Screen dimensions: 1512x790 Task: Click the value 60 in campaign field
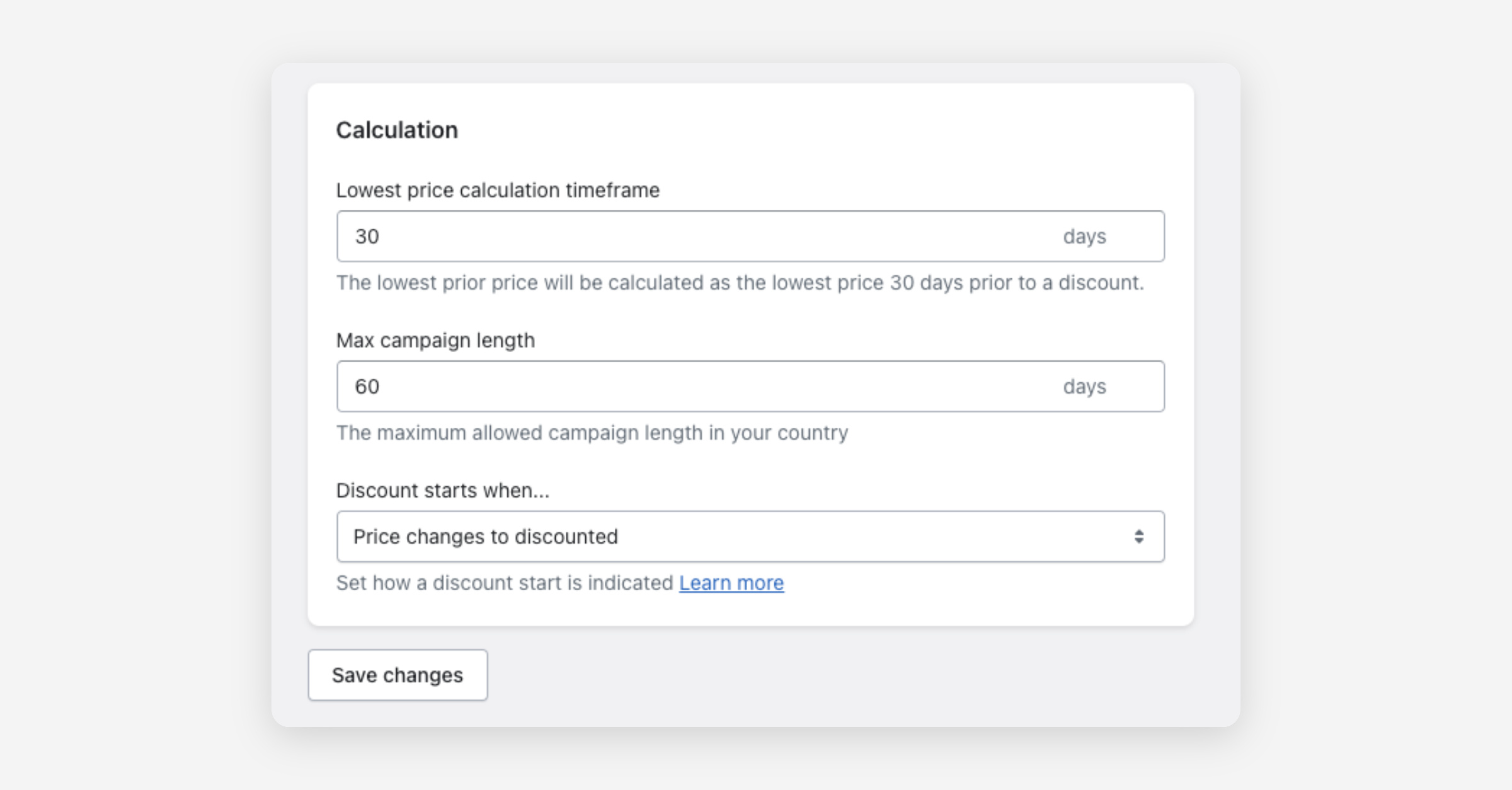pos(367,387)
